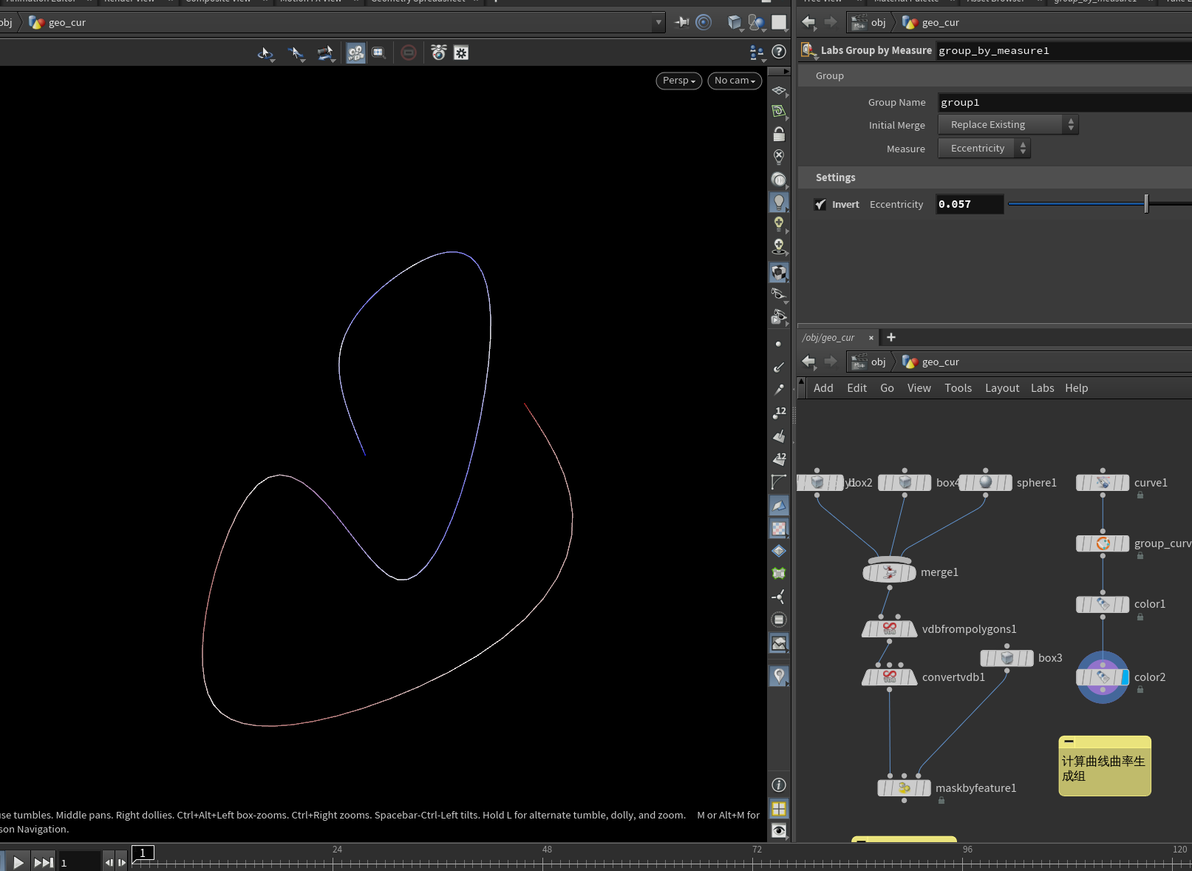1192x871 pixels.
Task: Toggle the visibility eye icon in display toolbar
Action: (779, 830)
